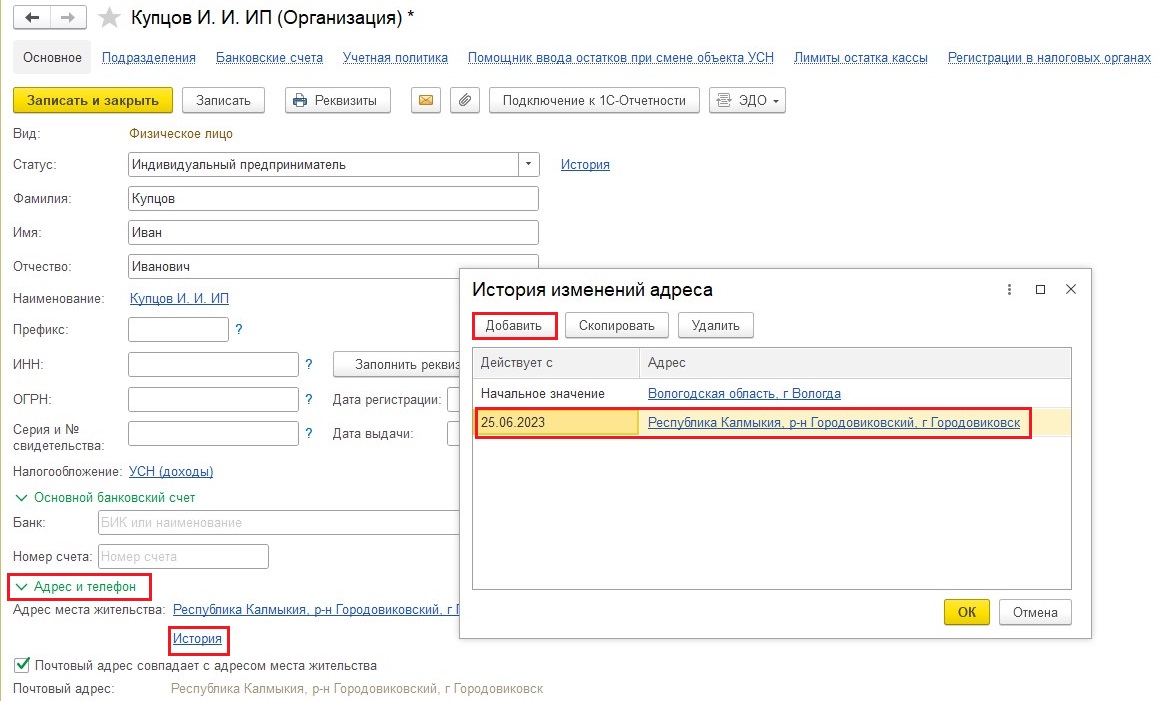Click into the Фамилия field

333,199
